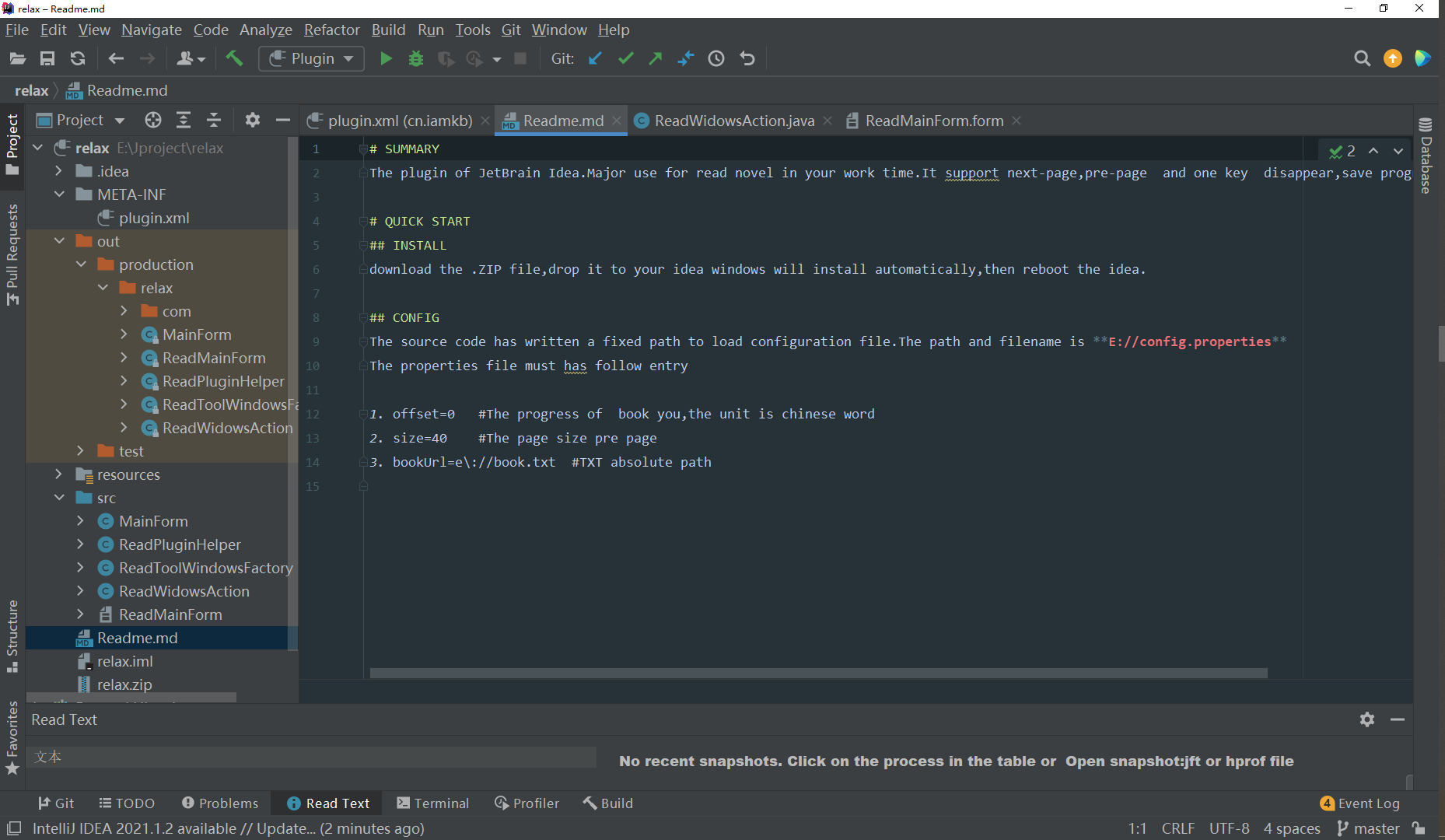Open the Event Log
This screenshot has width=1445, height=840.
tap(1360, 803)
